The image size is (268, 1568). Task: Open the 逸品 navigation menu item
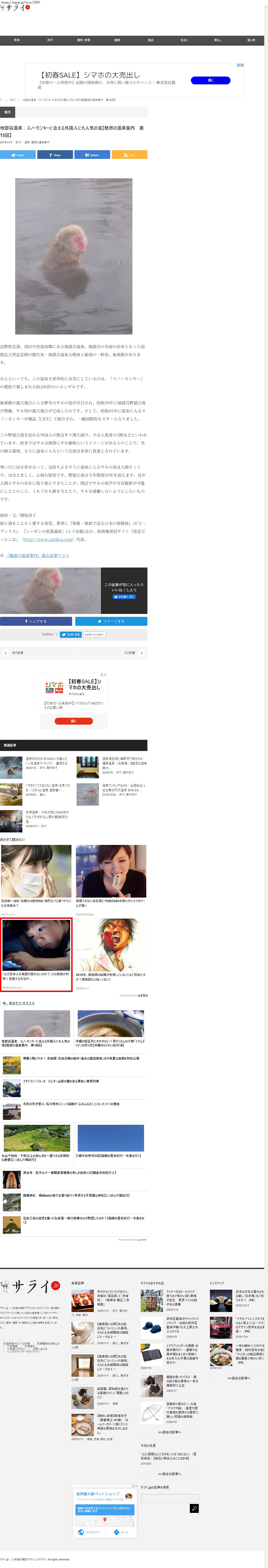click(151, 40)
